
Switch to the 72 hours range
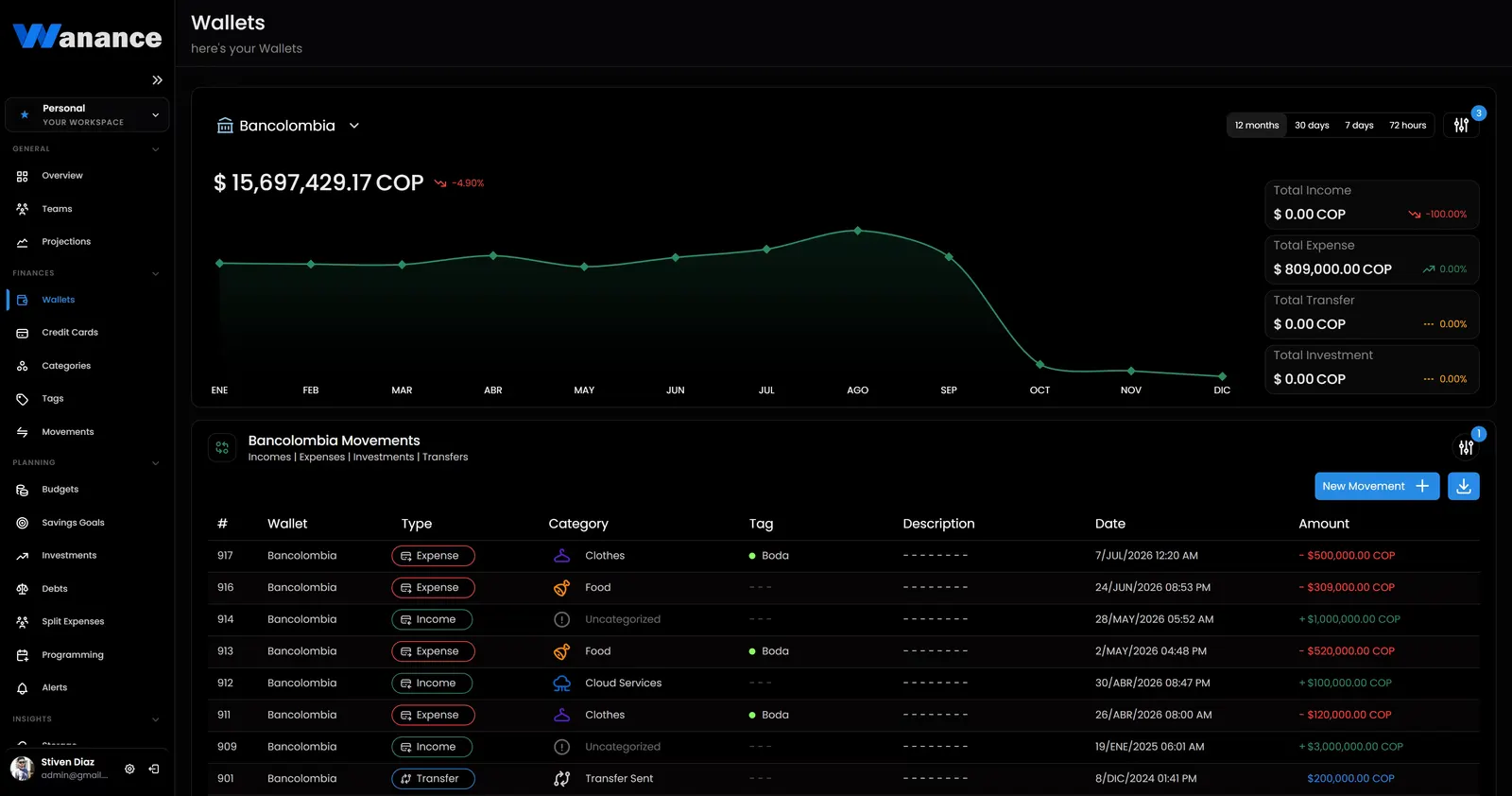coord(1408,125)
